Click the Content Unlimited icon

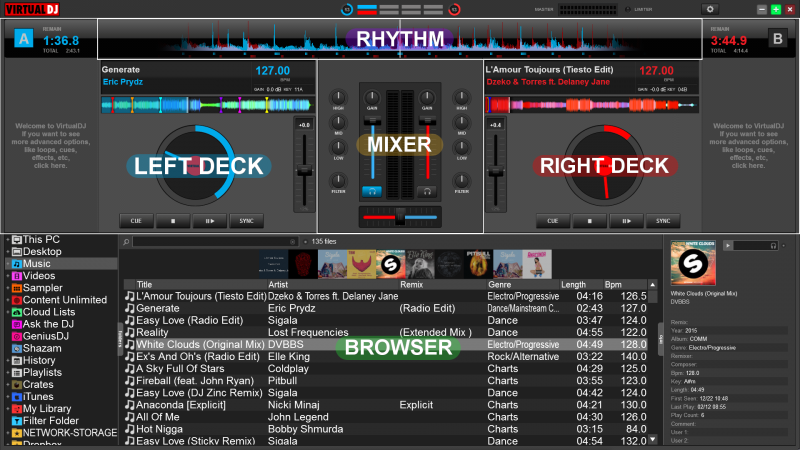[x=17, y=300]
